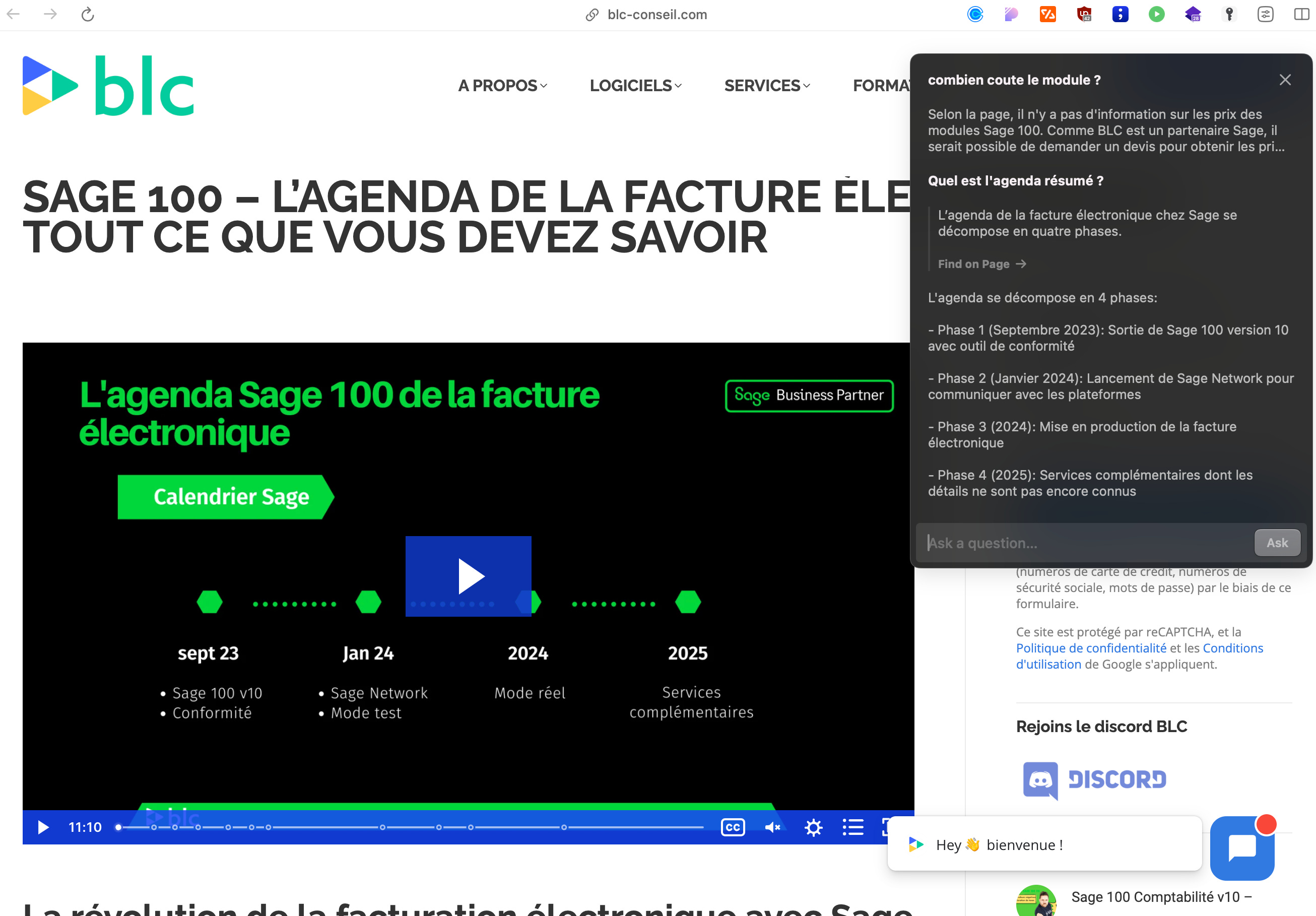The image size is (1316, 916).
Task: Open video settings gear
Action: pos(813,827)
